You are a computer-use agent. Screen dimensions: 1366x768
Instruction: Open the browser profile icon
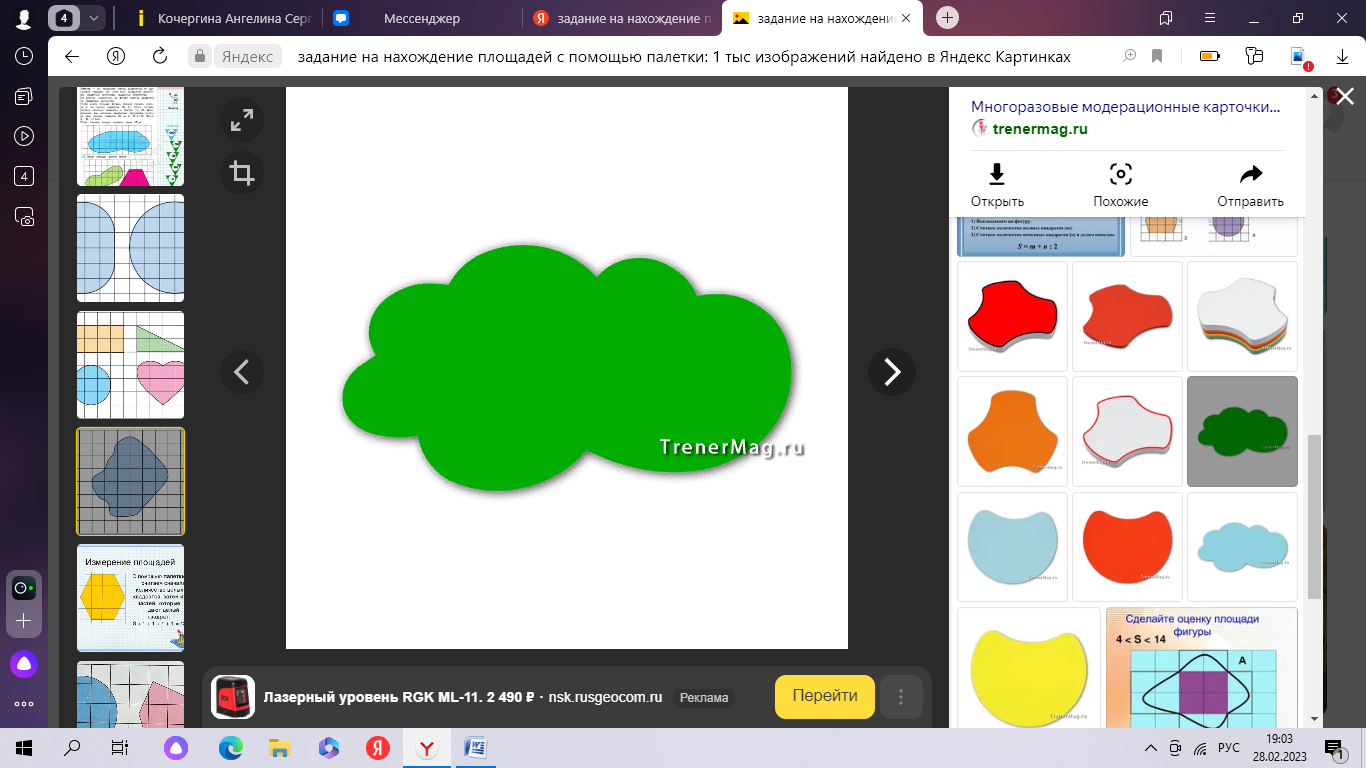tap(23, 18)
